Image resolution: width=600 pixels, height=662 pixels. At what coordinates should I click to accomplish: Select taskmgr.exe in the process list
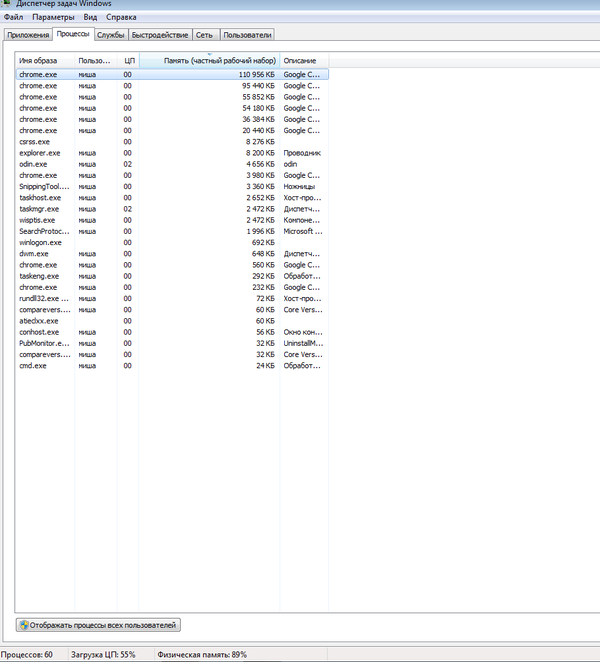point(40,209)
